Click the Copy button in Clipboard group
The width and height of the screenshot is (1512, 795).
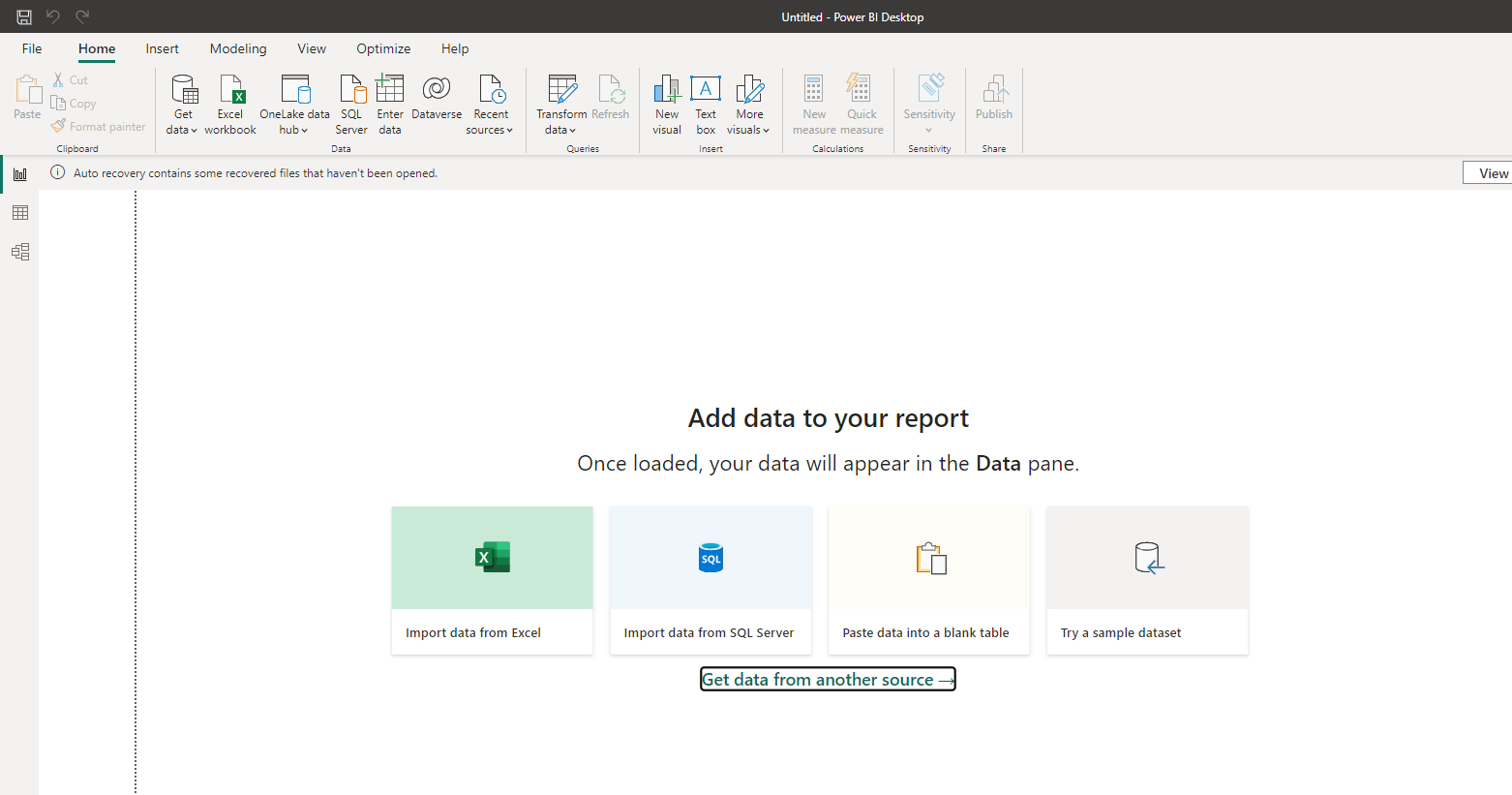click(x=74, y=104)
